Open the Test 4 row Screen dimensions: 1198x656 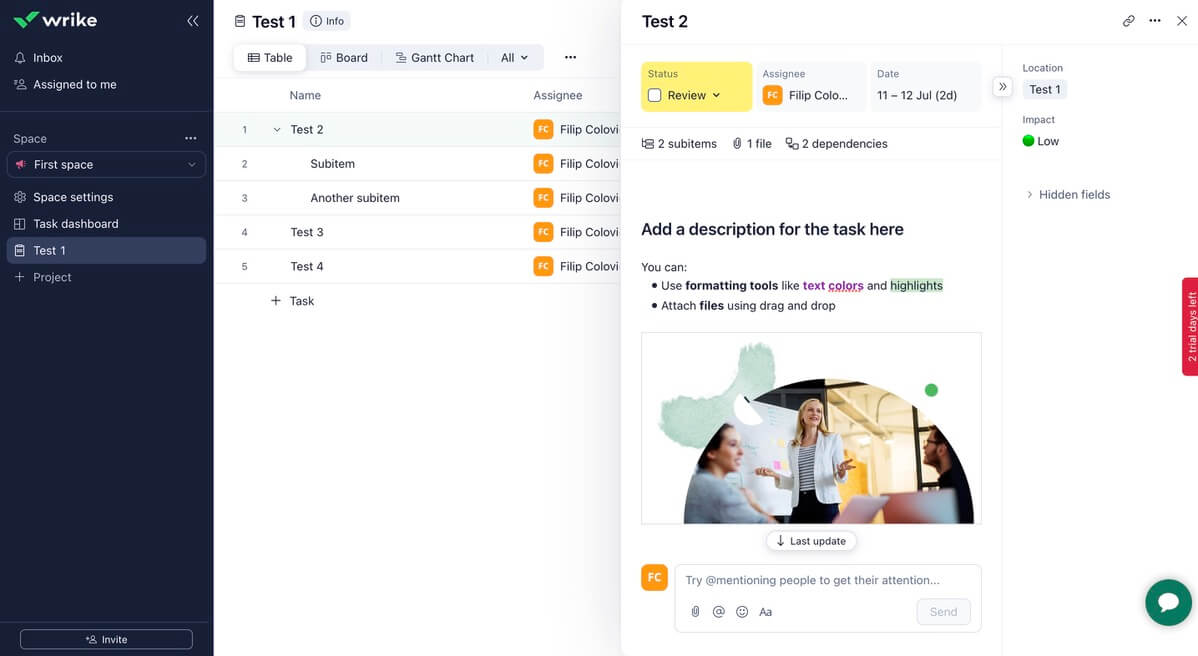[x=417, y=267]
